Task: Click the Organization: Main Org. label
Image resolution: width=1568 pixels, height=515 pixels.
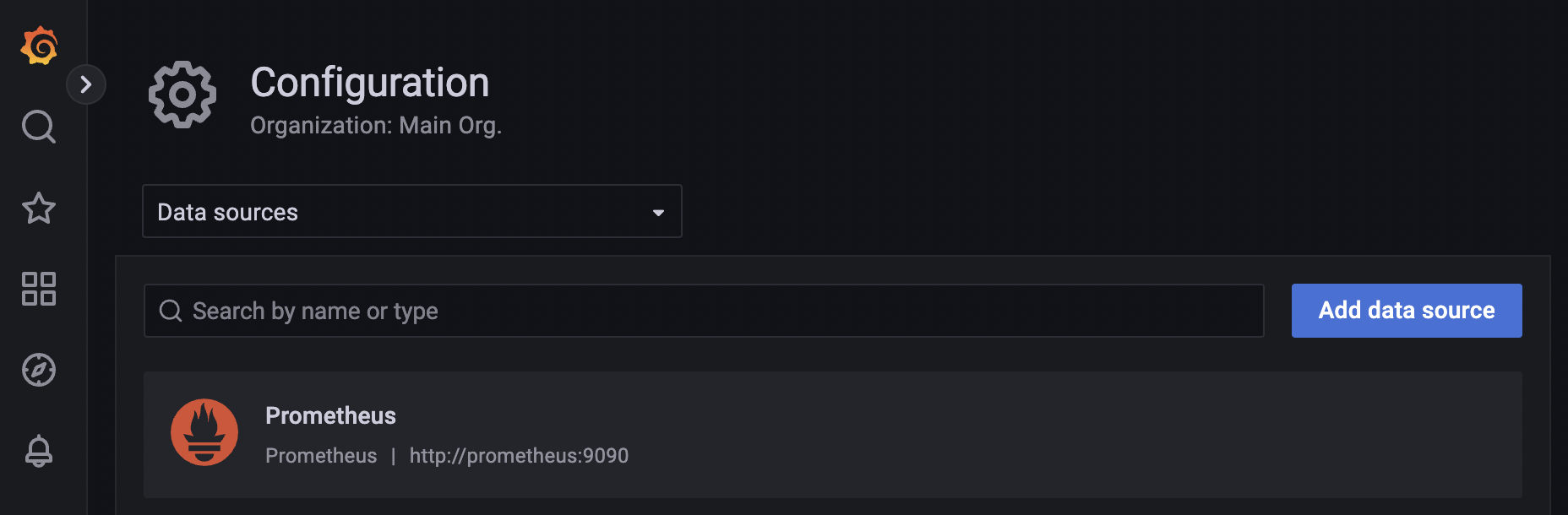Action: (375, 124)
